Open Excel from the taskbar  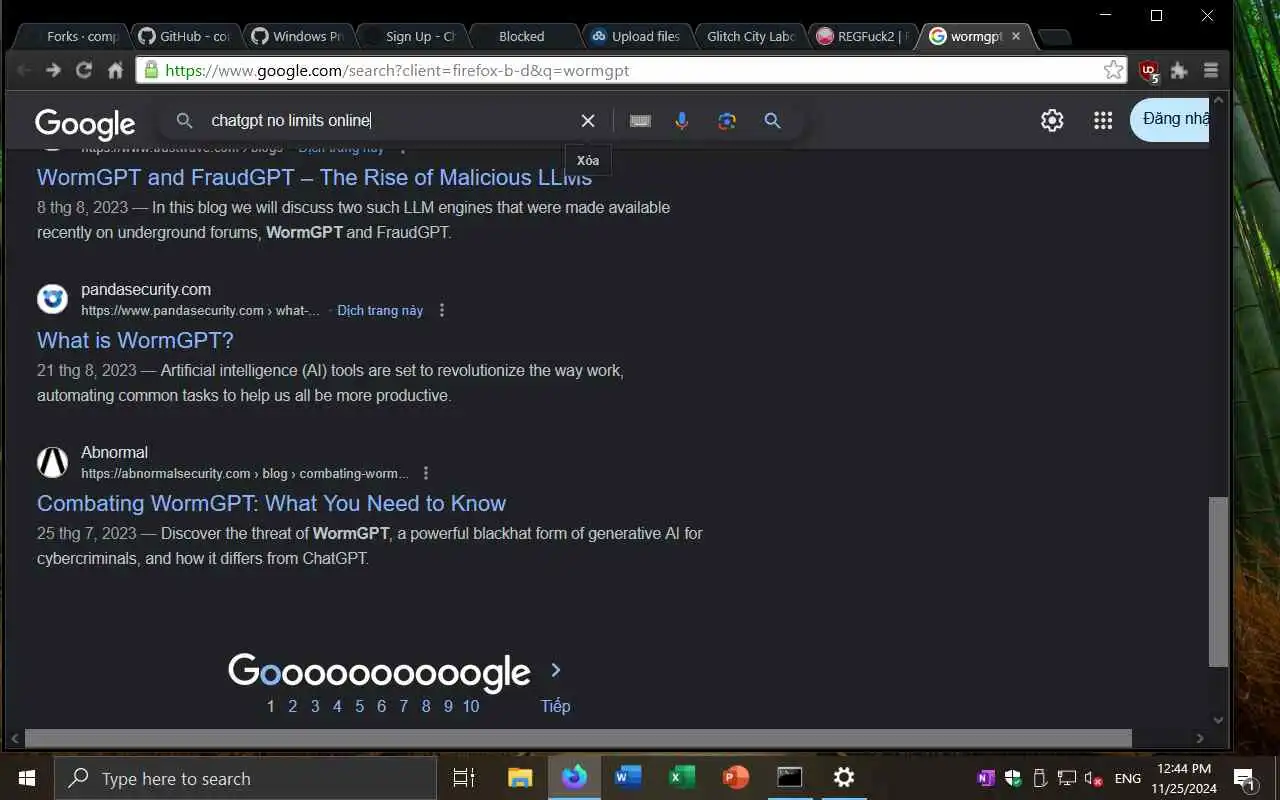click(682, 778)
